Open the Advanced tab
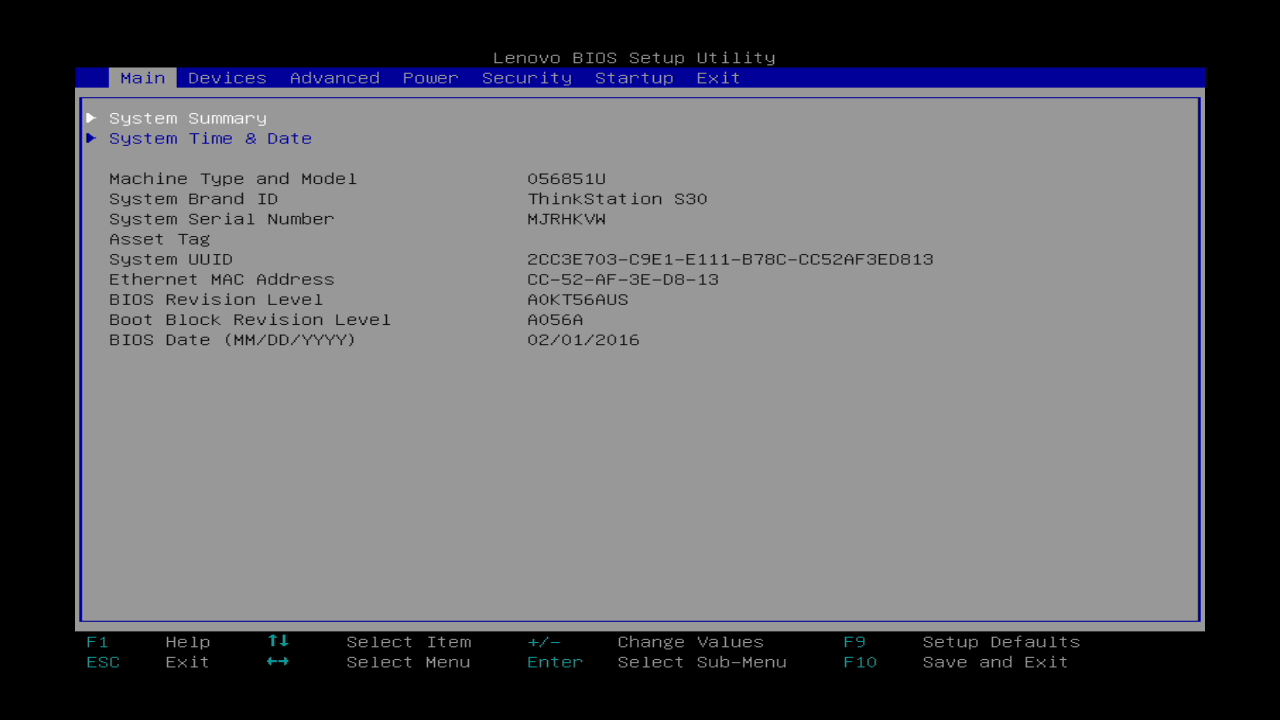Image resolution: width=1280 pixels, height=720 pixels. [335, 78]
